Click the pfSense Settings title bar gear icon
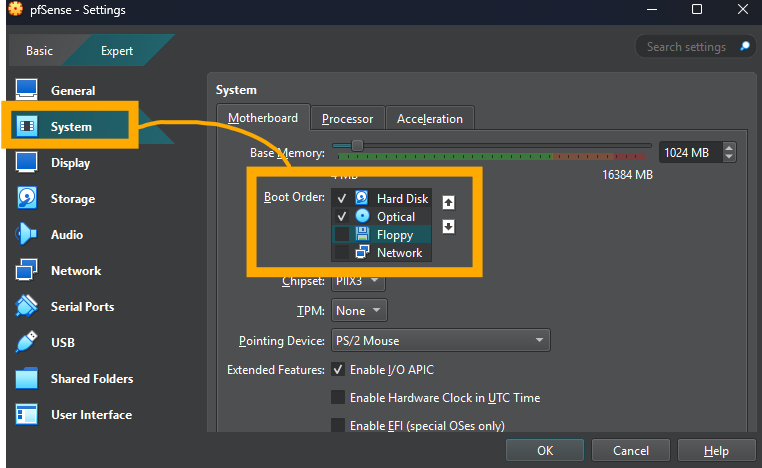 pos(15,9)
